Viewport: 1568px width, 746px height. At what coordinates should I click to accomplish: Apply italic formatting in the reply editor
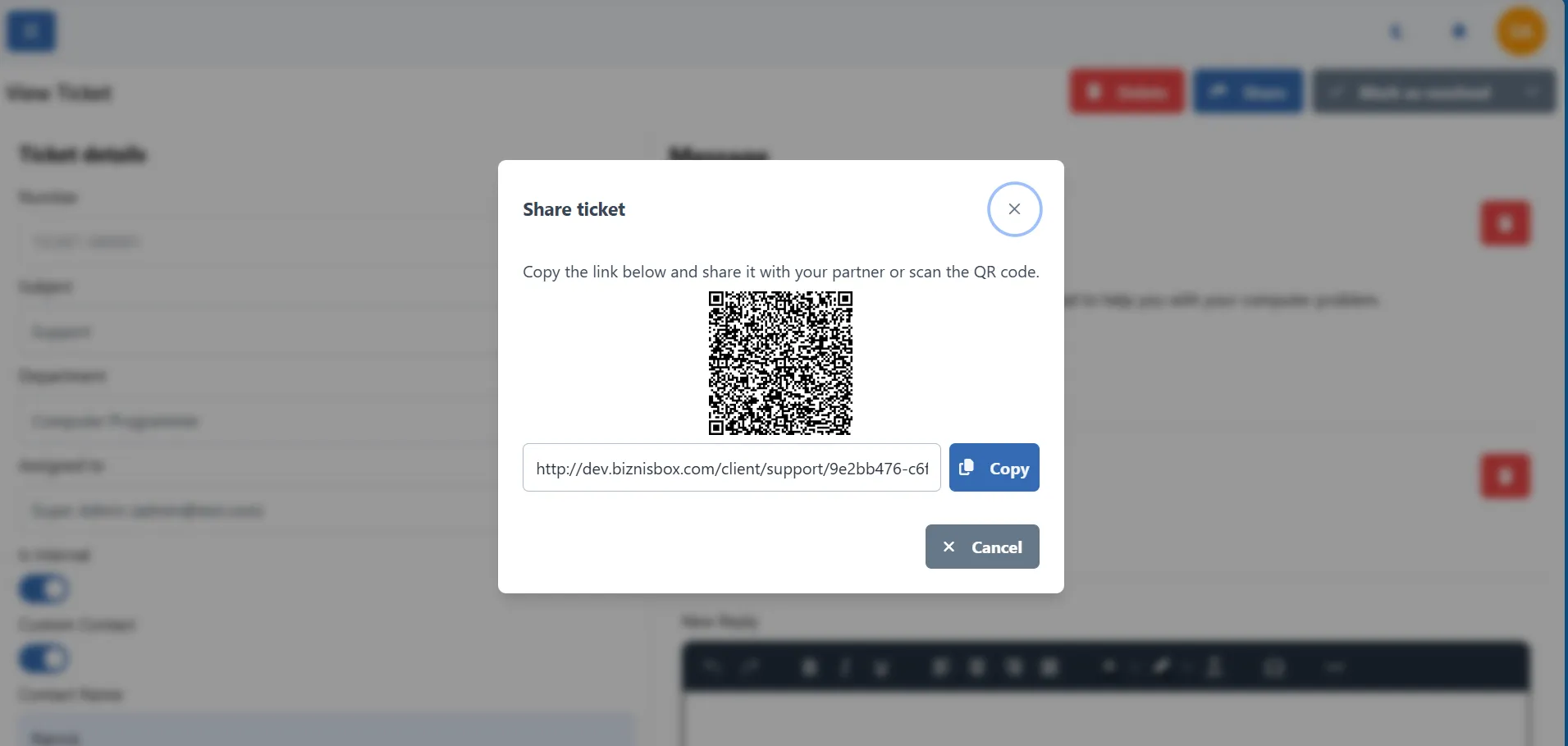point(845,666)
